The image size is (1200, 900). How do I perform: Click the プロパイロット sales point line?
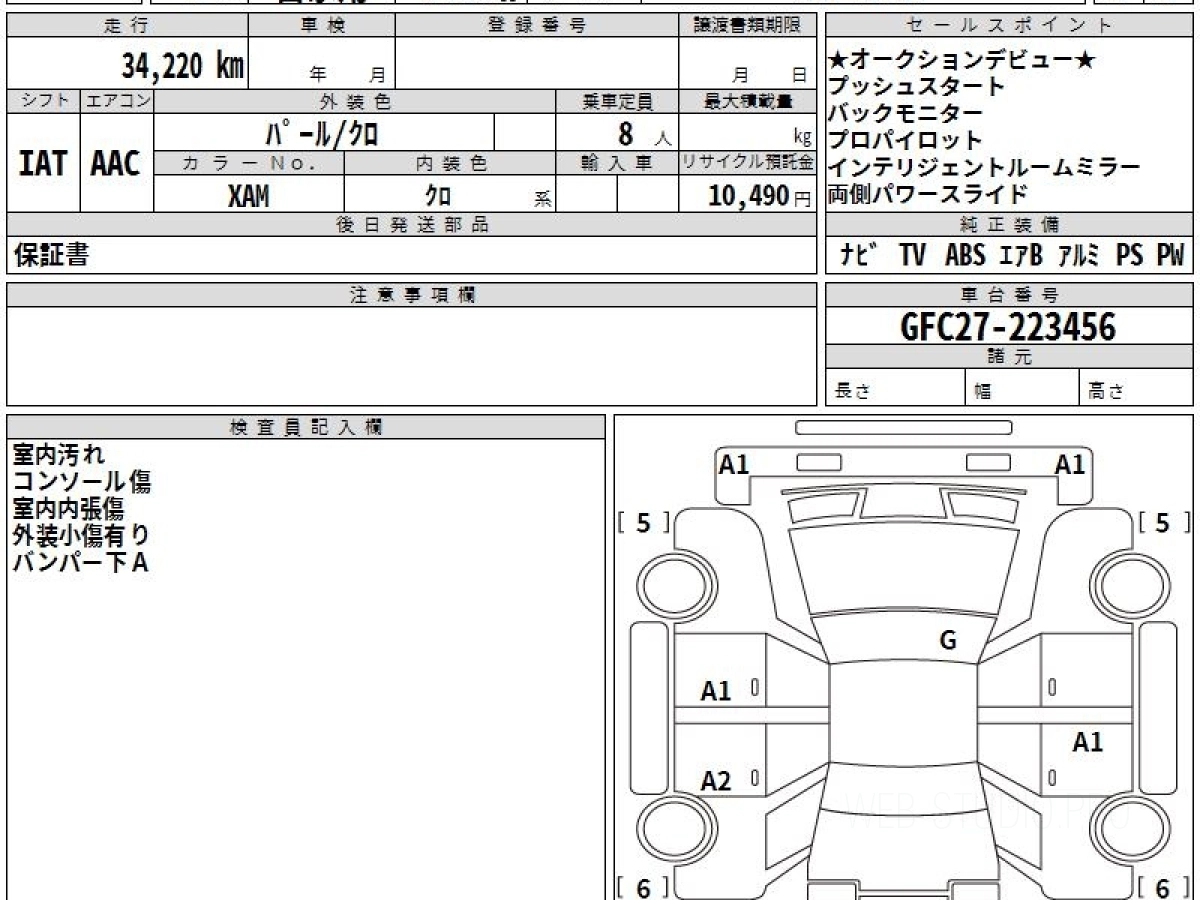click(x=905, y=140)
